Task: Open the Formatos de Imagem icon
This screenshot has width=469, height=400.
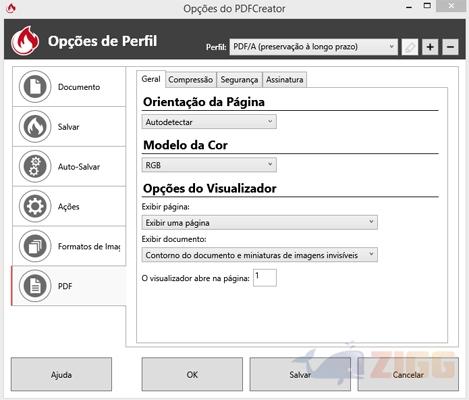Action: (x=35, y=246)
